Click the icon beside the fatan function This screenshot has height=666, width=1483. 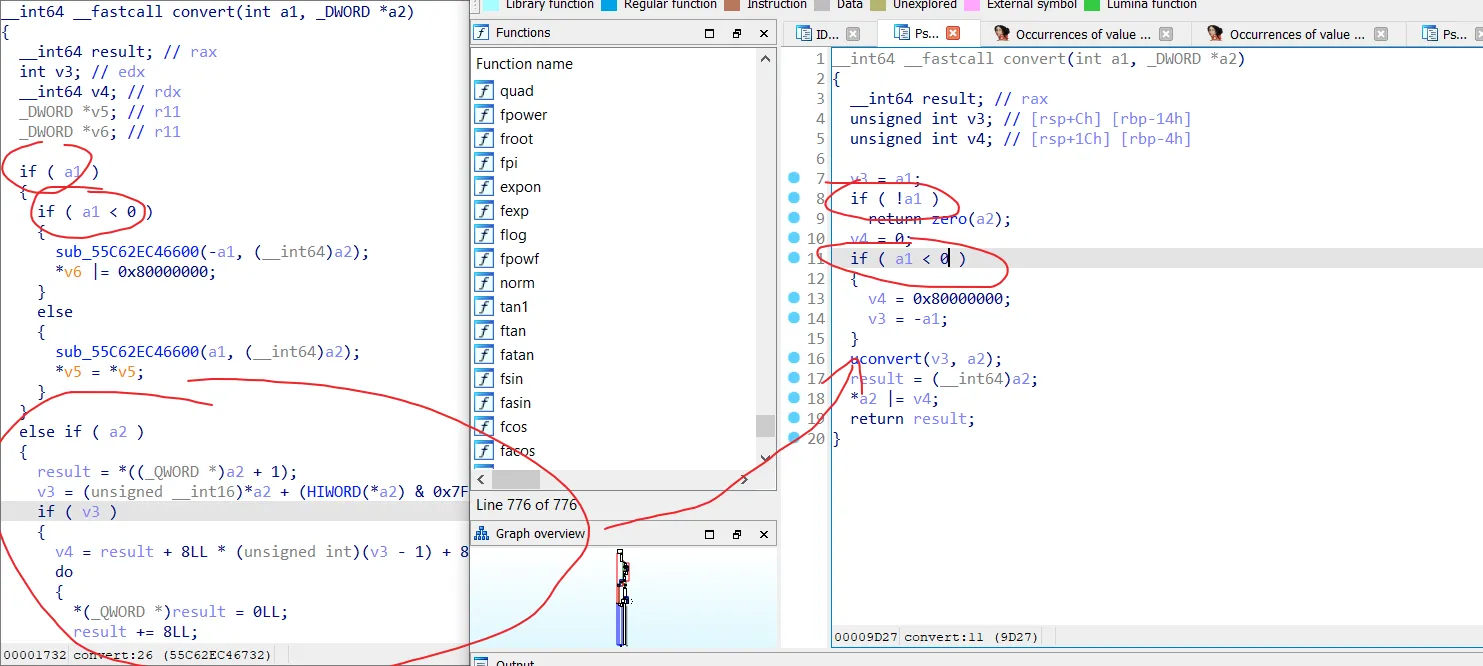tap(484, 355)
